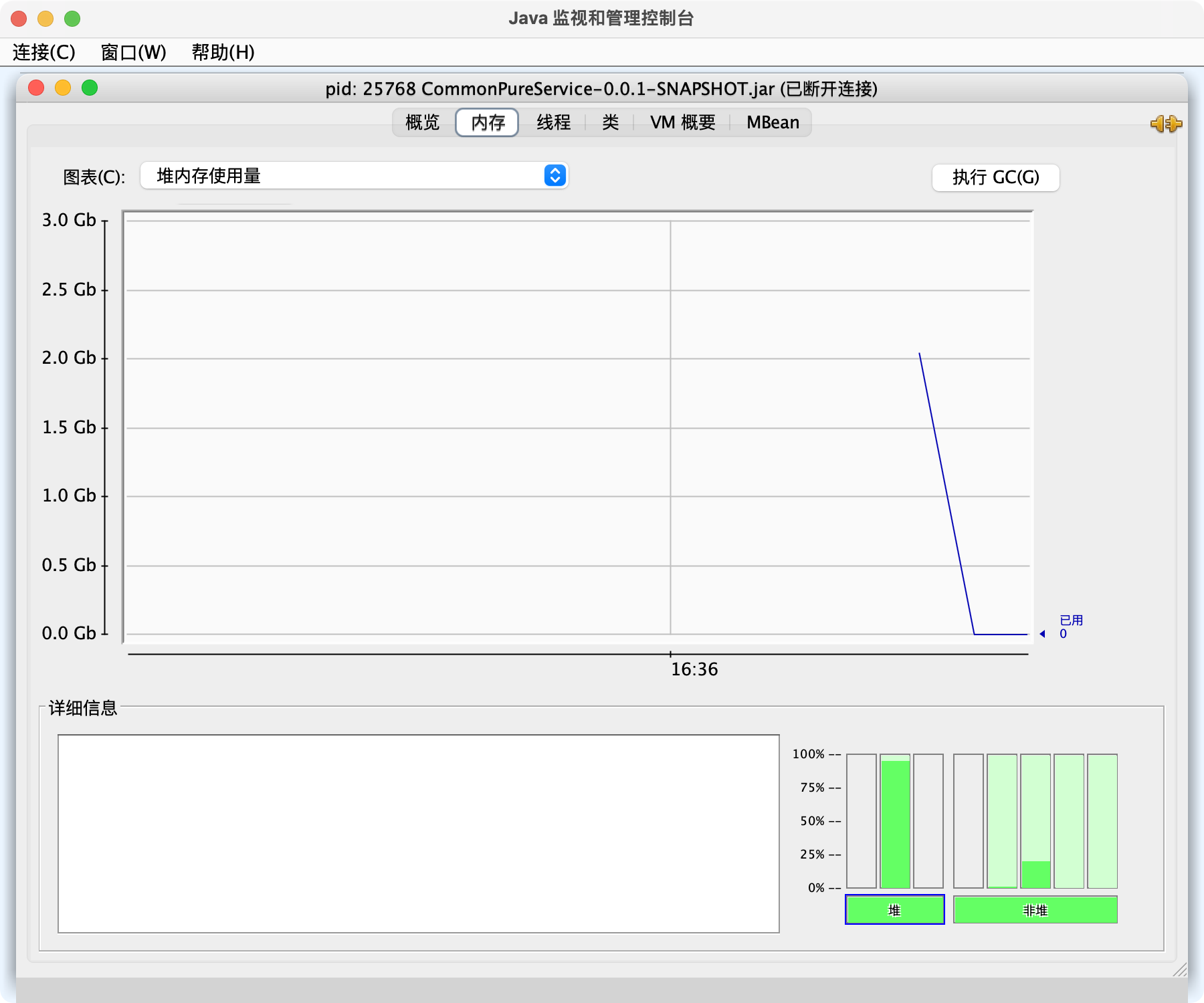Click the tallest green heap usage bar
This screenshot has height=1003, width=1204.
pyautogui.click(x=896, y=821)
